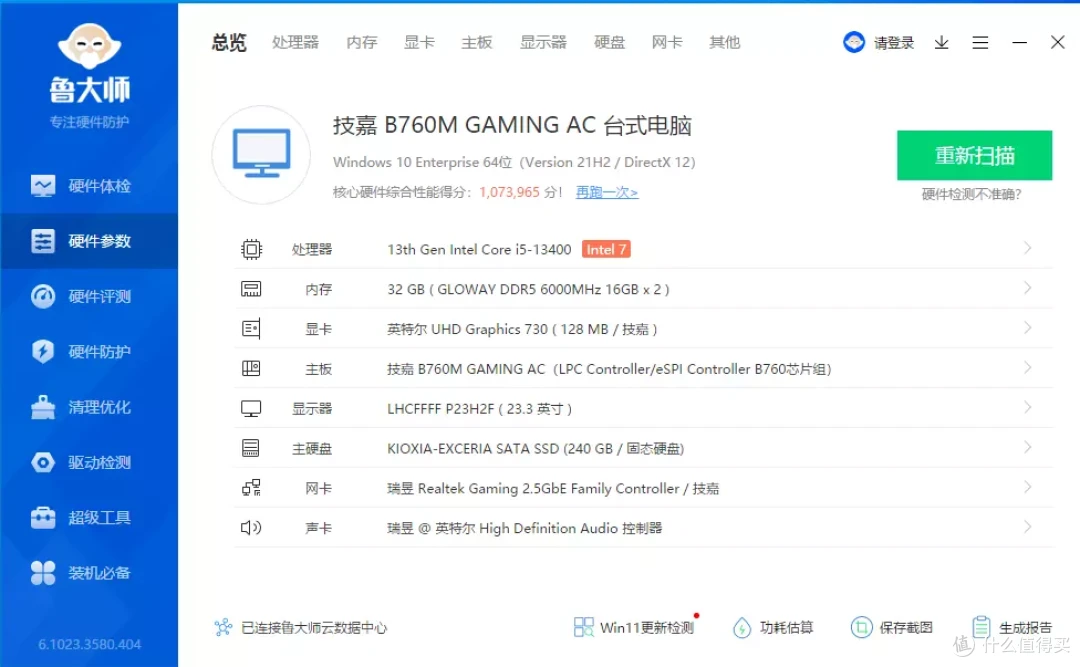
Task: Click 硬件检测不准确? link
Action: click(971, 194)
